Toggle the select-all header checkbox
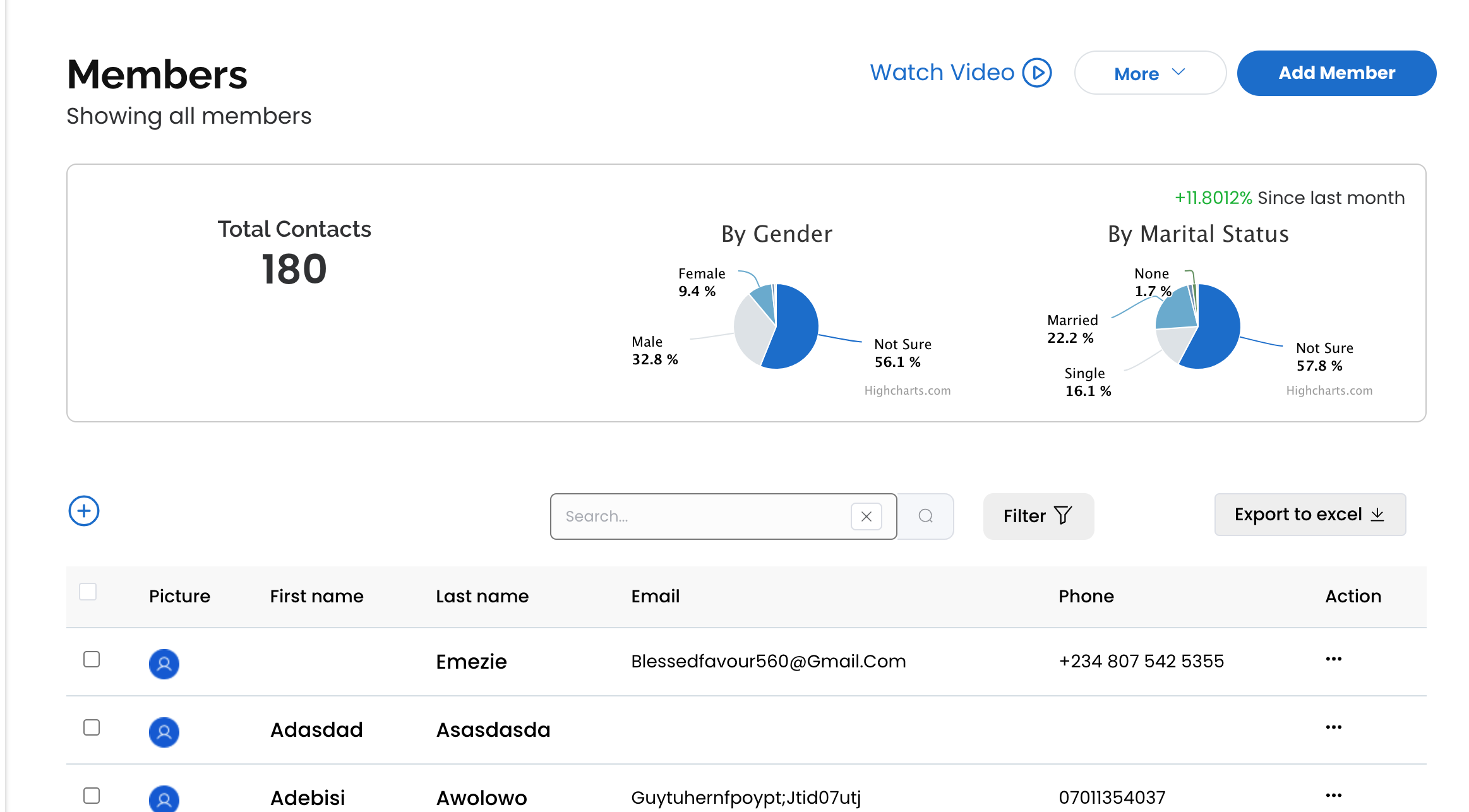 [x=88, y=592]
